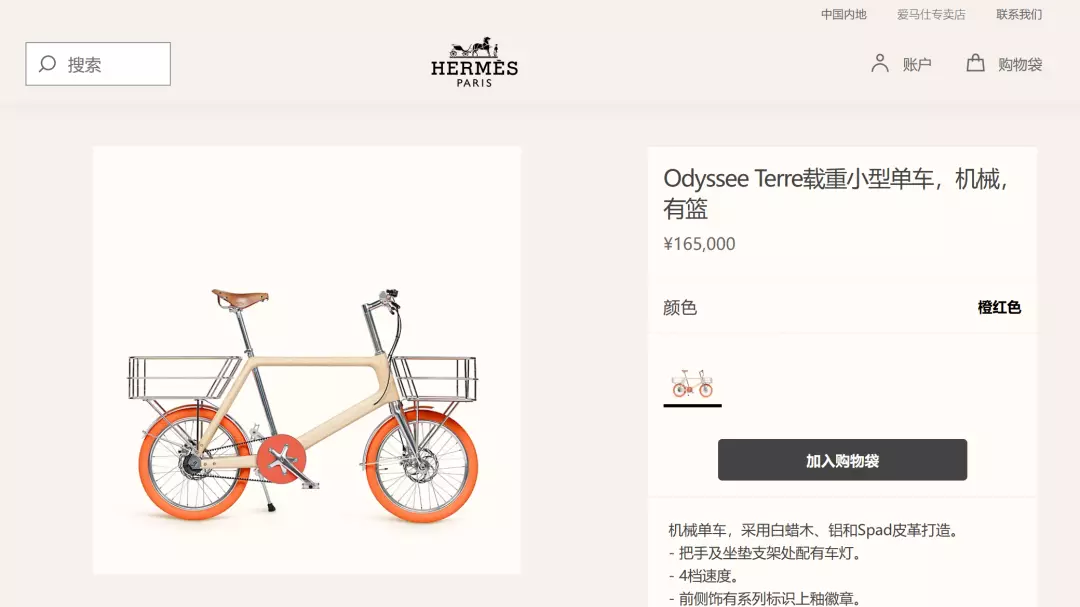Open the 联系我们 contact link
1080x607 pixels.
click(1019, 14)
